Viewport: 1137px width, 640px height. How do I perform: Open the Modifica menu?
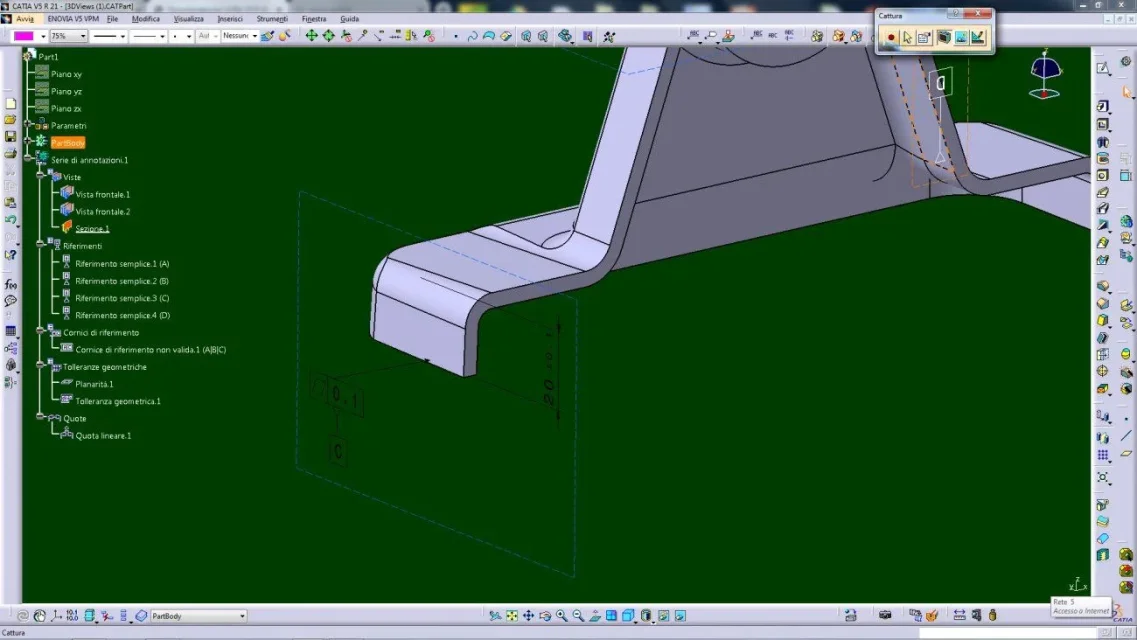[x=146, y=19]
